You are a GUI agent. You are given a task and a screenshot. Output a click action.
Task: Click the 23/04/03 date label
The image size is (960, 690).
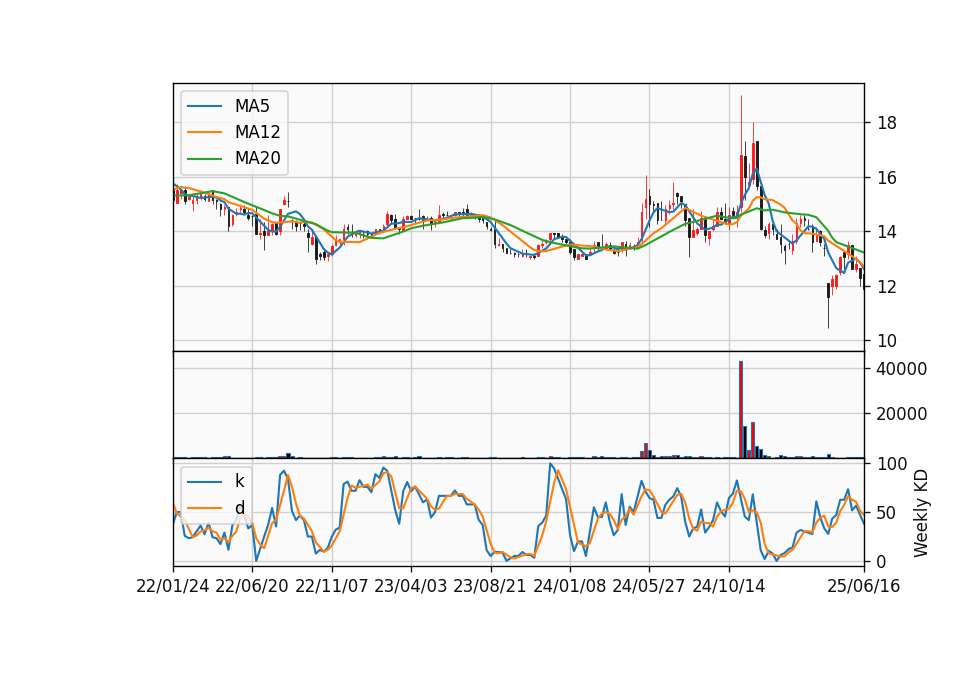[411, 587]
